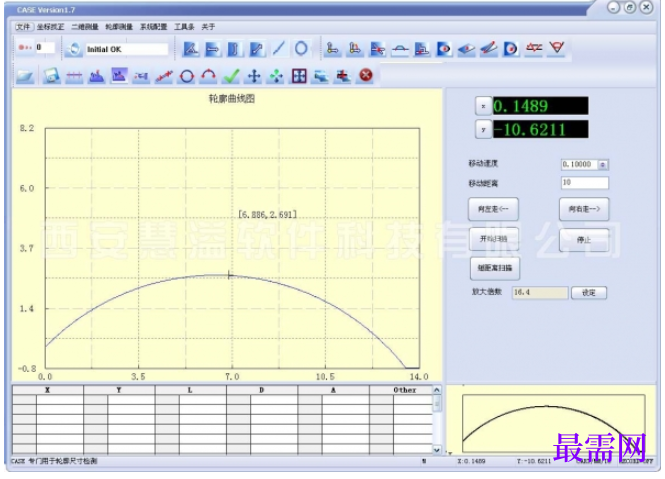665x479 pixels.
Task: Click the table scrollbar up arrow
Action: pos(437,390)
